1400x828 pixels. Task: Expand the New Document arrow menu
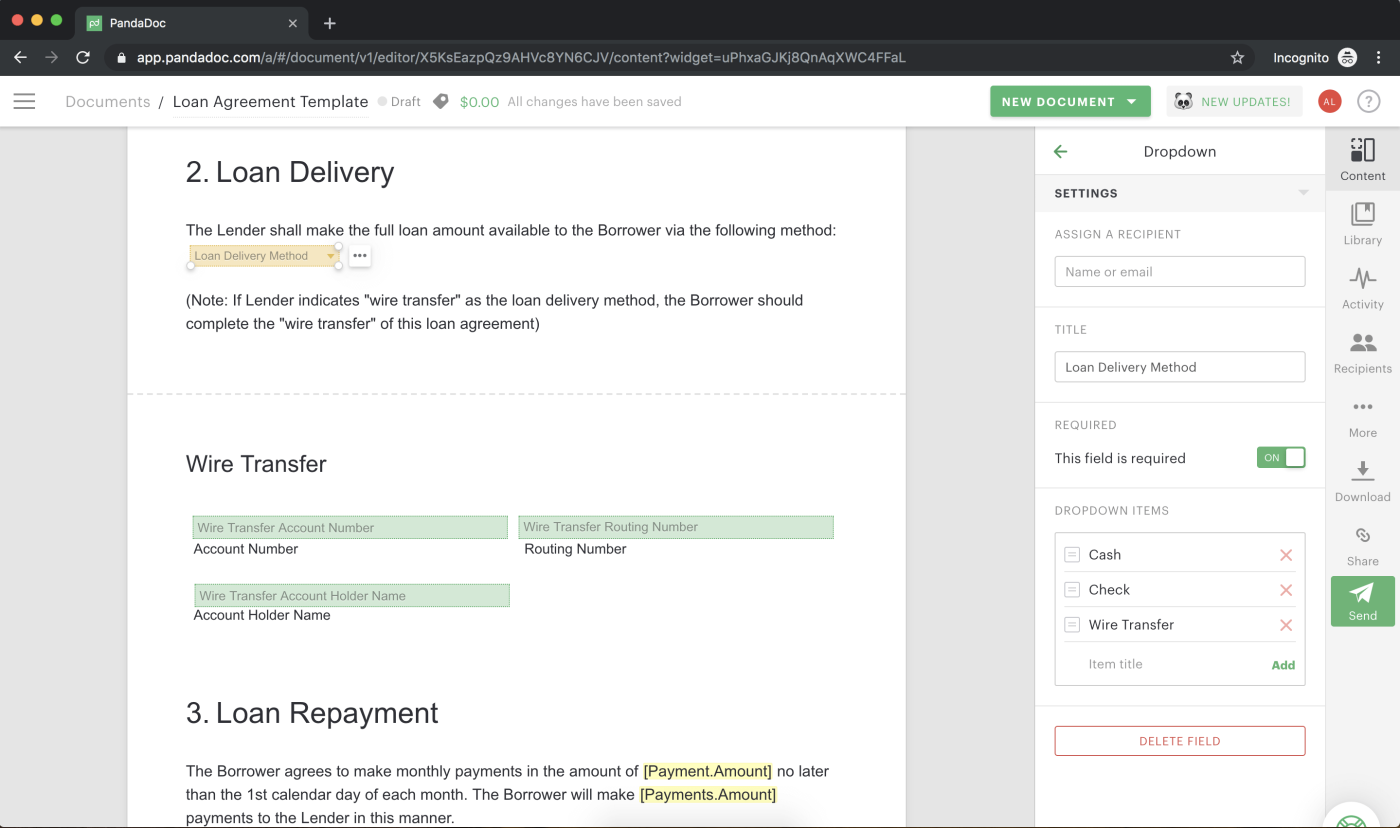[1132, 102]
